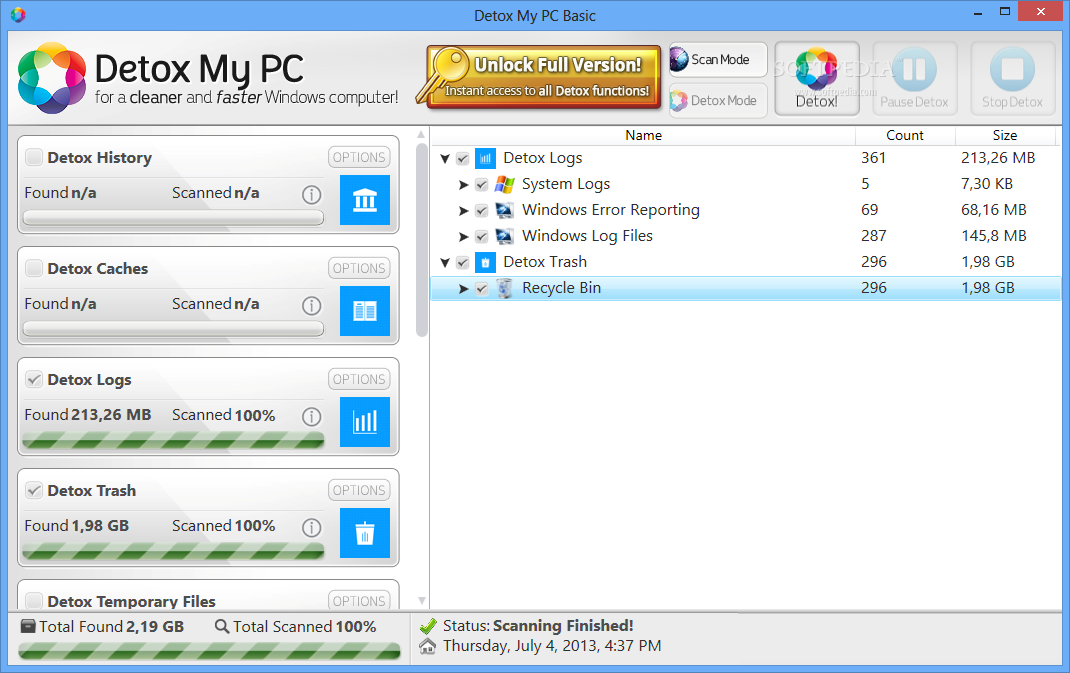
Task: Click the Total Found drive icon
Action: [28, 626]
